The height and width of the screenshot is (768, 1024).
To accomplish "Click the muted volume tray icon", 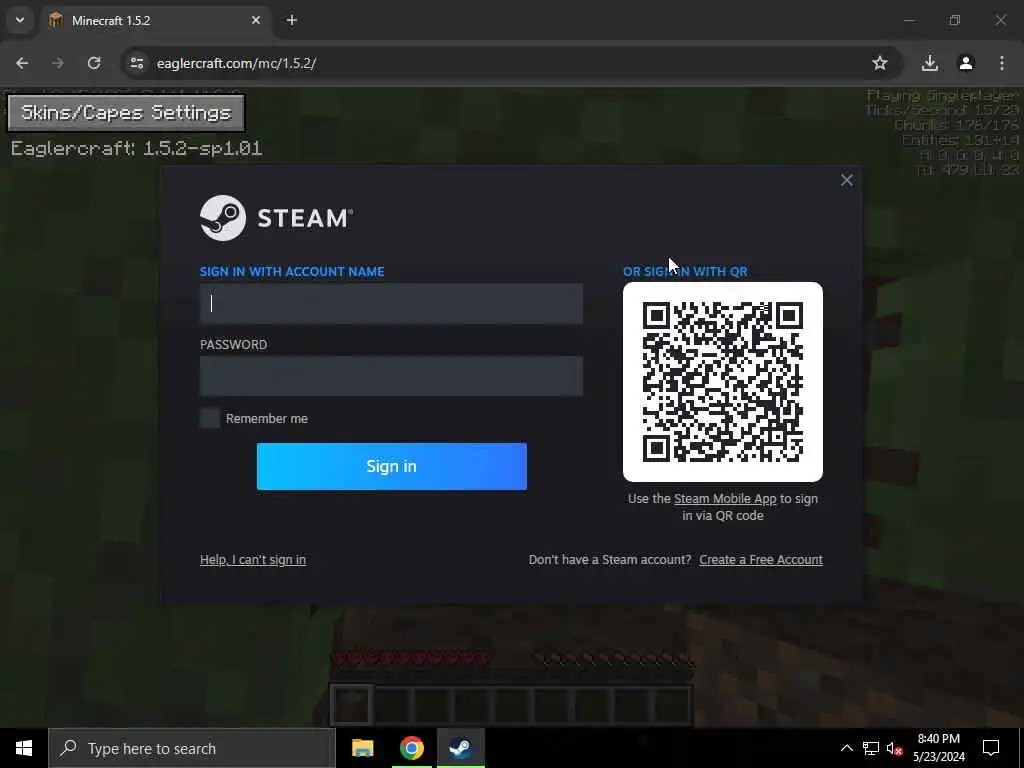I will [x=894, y=748].
